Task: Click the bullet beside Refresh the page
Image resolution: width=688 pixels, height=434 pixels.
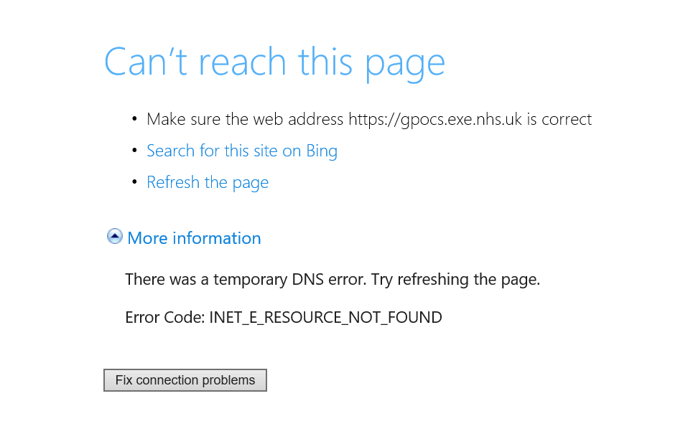Action: (x=135, y=182)
